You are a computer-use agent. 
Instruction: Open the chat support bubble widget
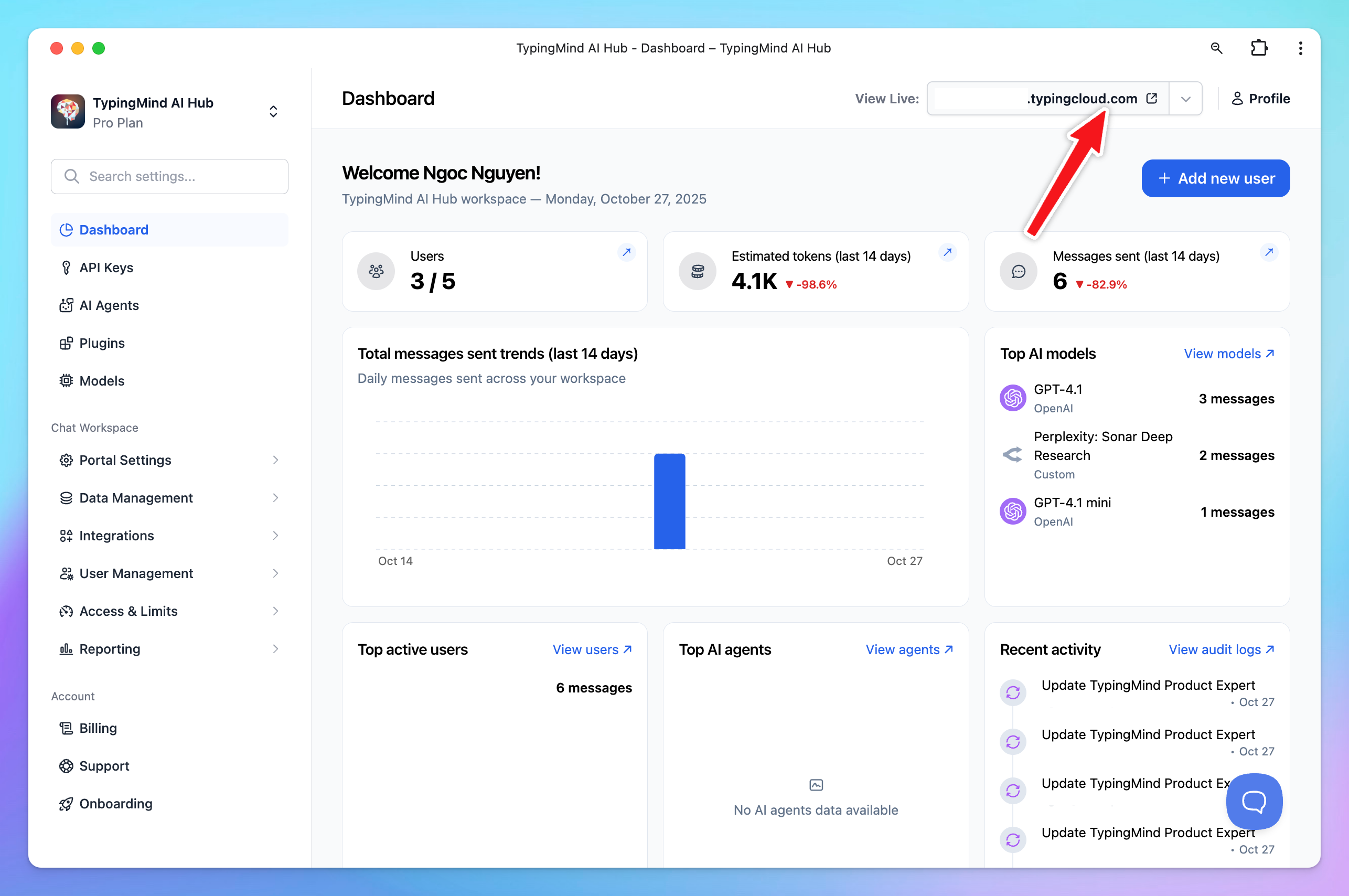pos(1254,801)
